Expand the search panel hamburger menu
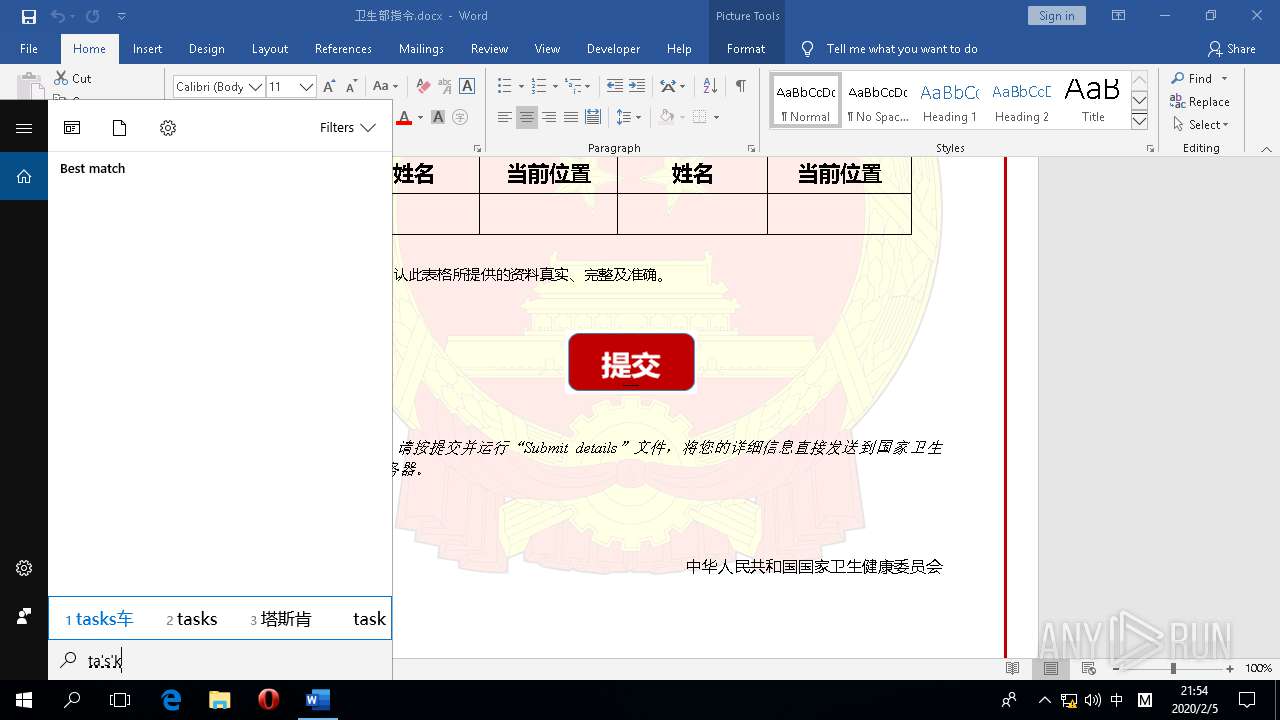 click(x=24, y=128)
